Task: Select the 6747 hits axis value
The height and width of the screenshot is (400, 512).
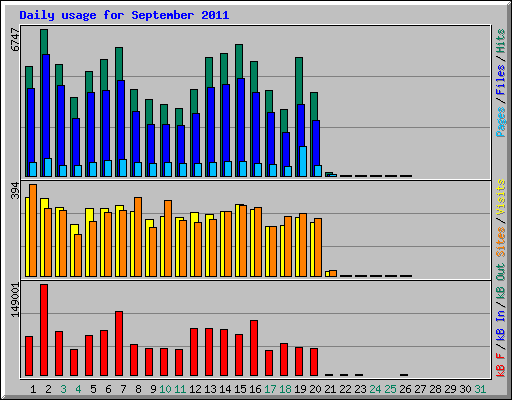Action: tap(15, 40)
